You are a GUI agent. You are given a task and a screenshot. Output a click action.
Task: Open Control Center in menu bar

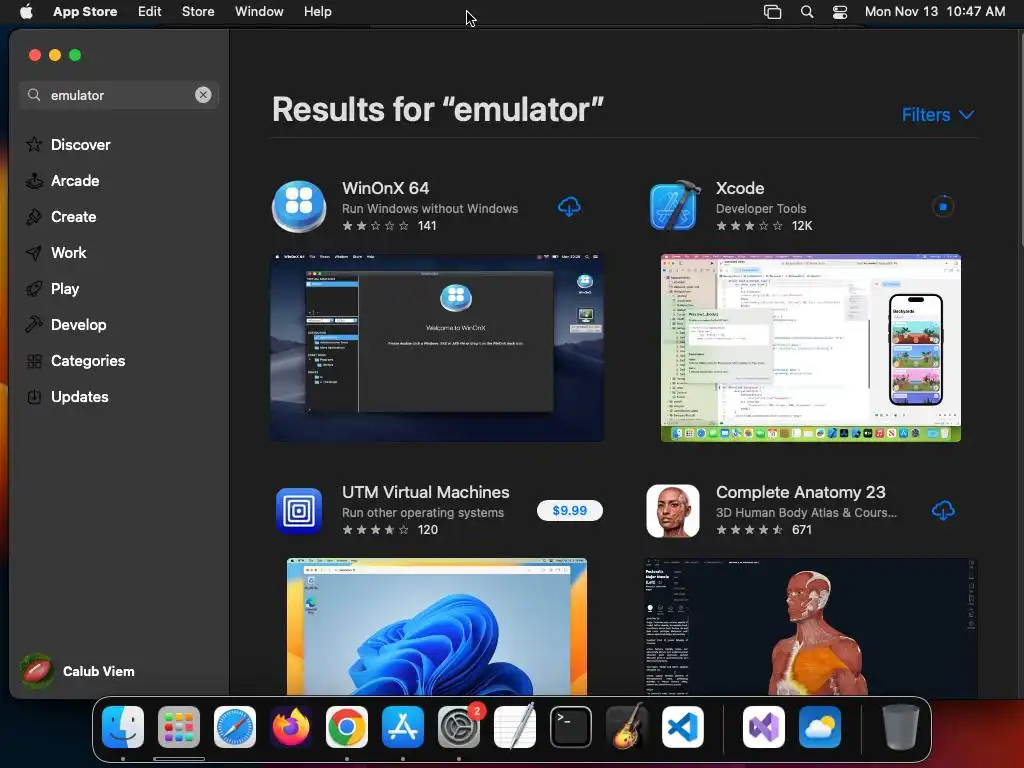pos(840,12)
